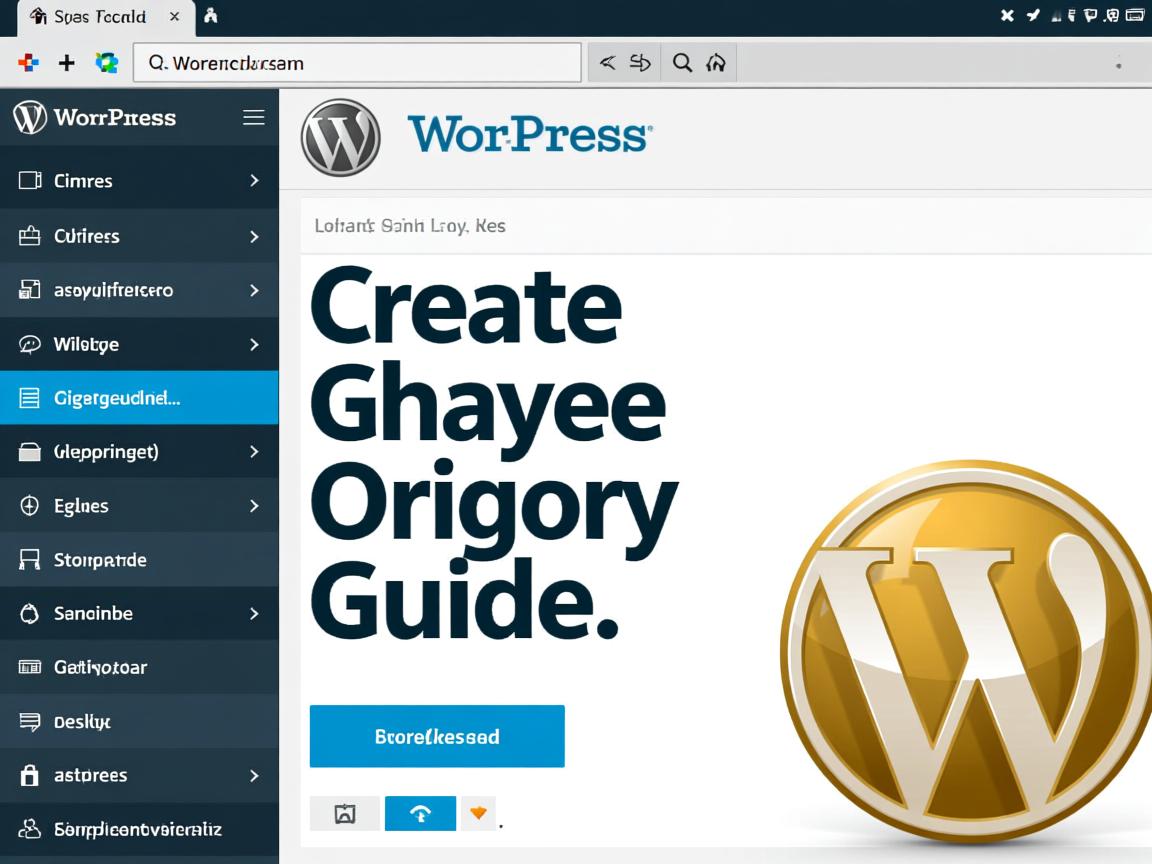
Task: Click the orange diamond marker below the button
Action: [478, 813]
